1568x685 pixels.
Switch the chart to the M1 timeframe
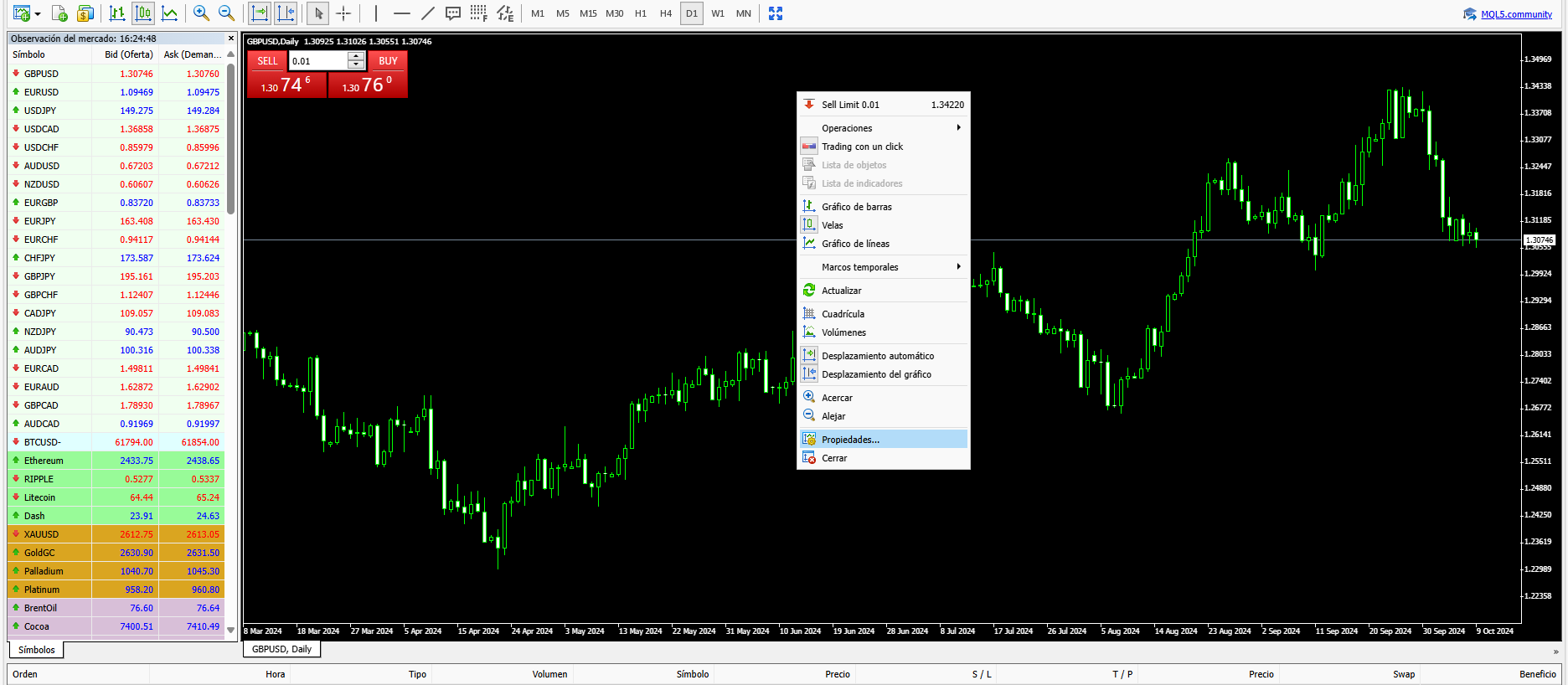(538, 13)
